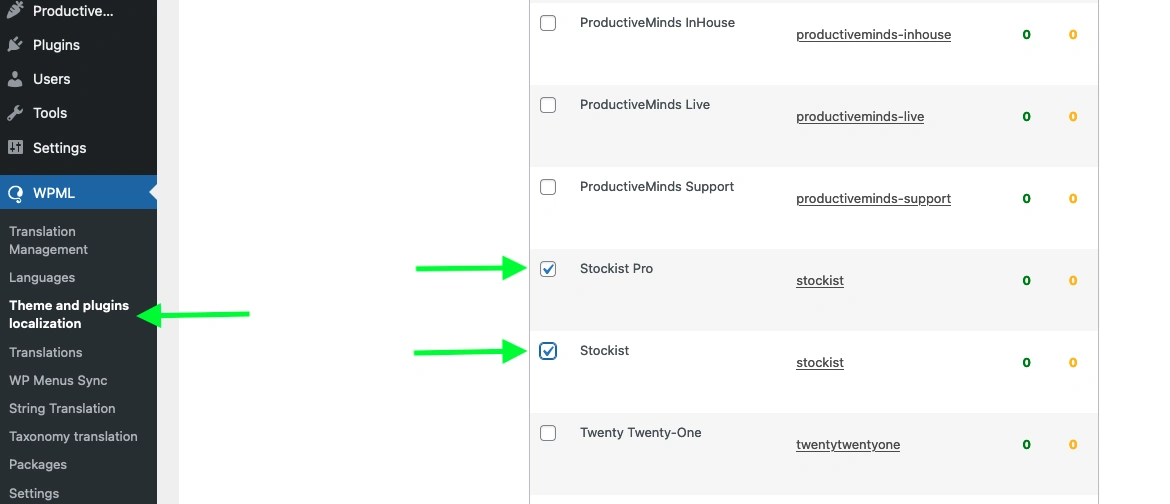The image size is (1170, 504).
Task: Follow the twentytwentyone text domain link
Action: click(848, 445)
